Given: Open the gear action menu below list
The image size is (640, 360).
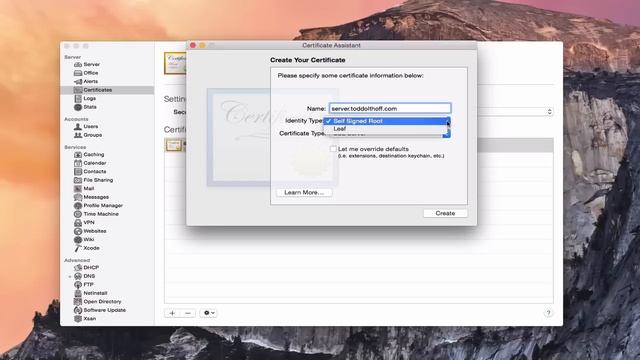Looking at the screenshot, I should click(x=208, y=313).
